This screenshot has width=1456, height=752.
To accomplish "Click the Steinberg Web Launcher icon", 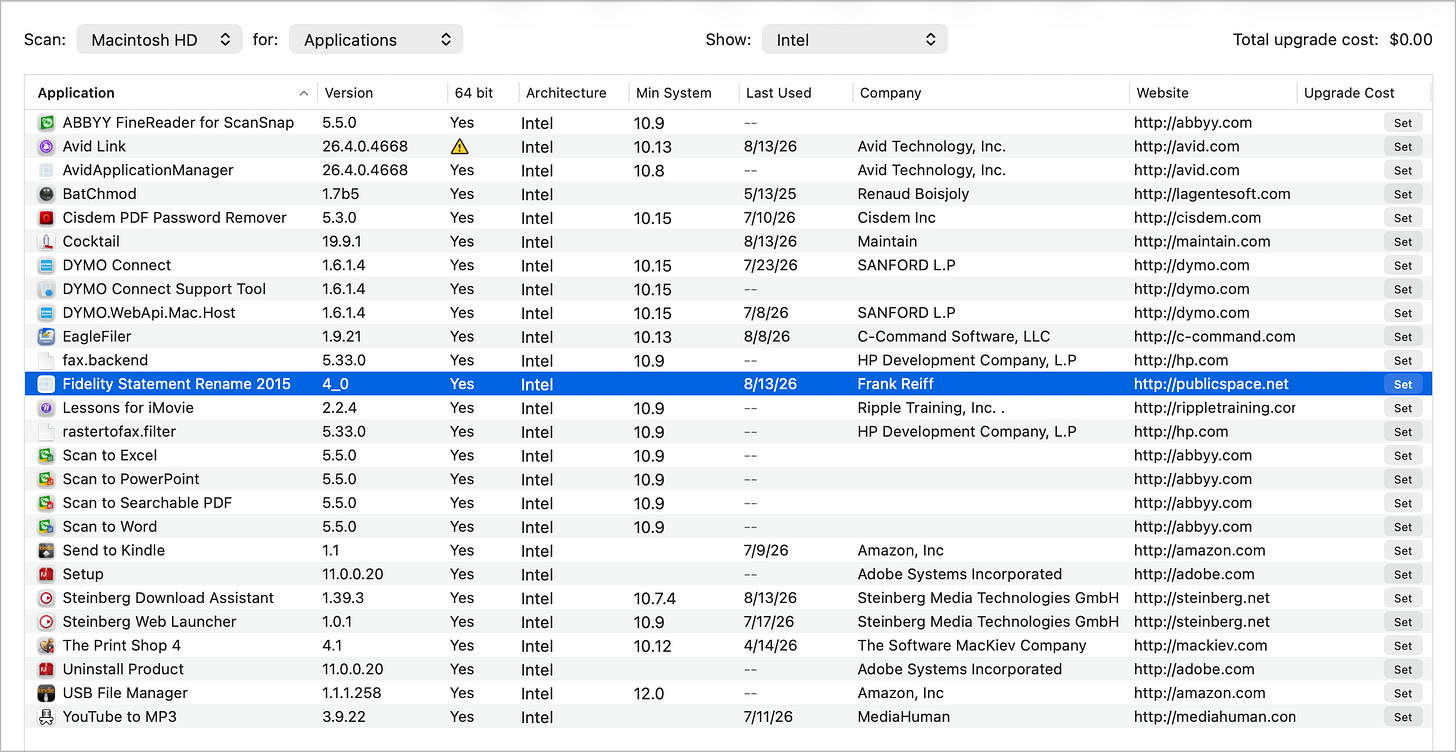I will pos(46,622).
